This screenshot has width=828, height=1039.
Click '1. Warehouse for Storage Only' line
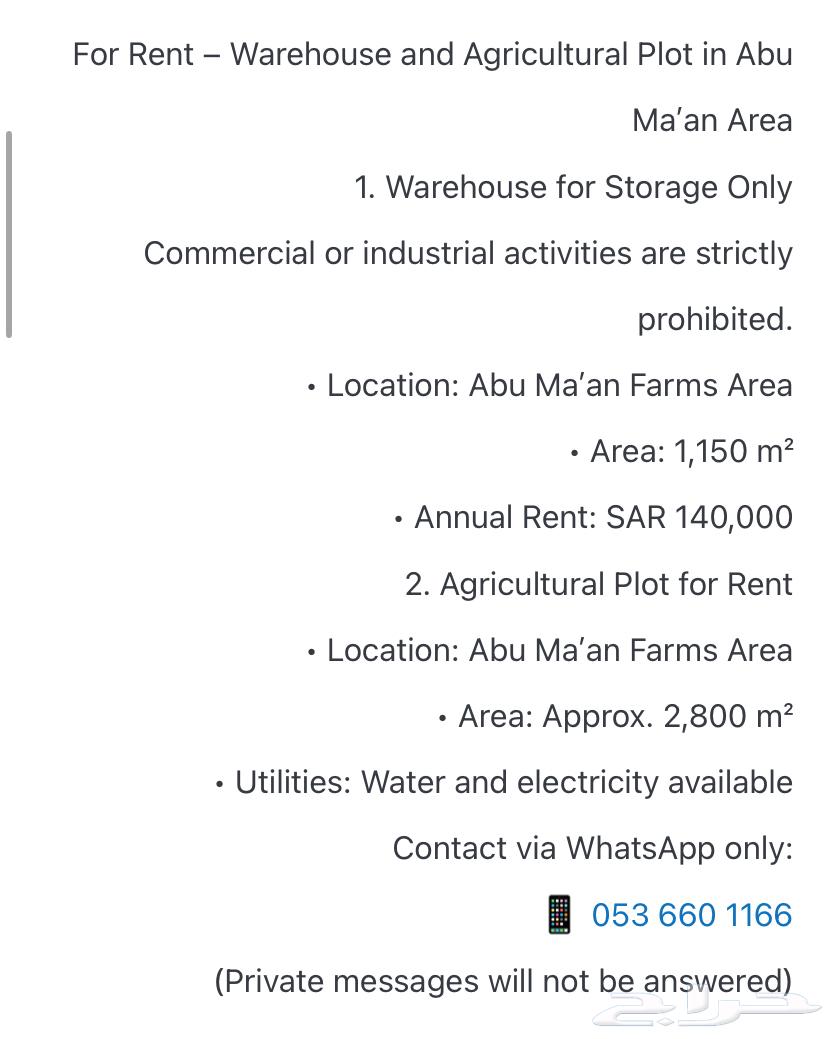click(x=573, y=187)
